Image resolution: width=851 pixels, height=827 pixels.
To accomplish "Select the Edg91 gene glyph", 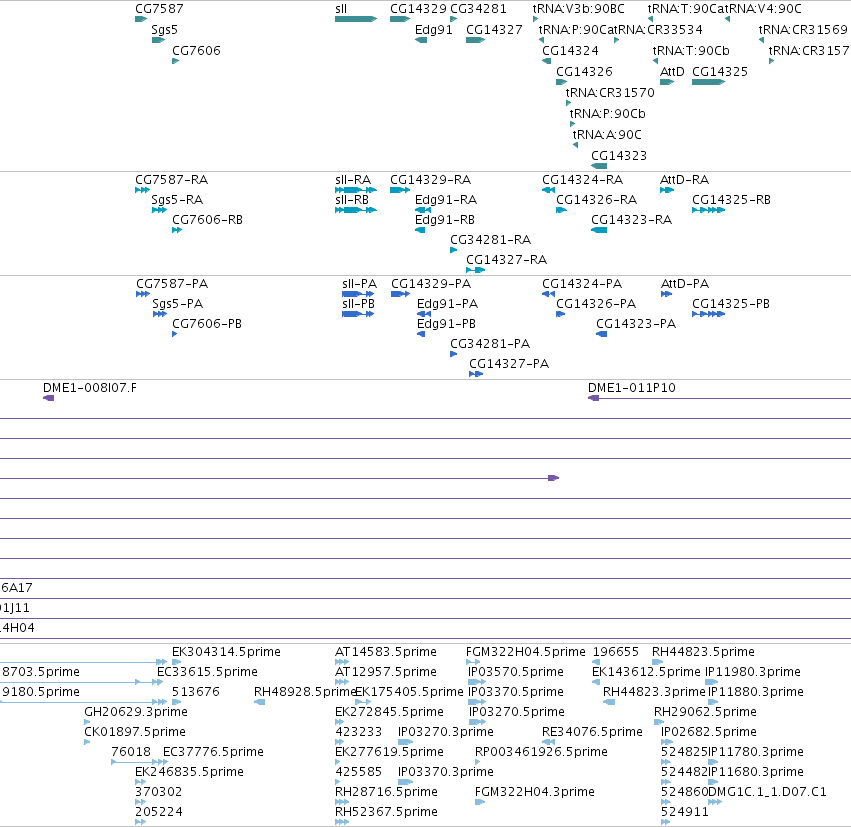I will (x=421, y=40).
